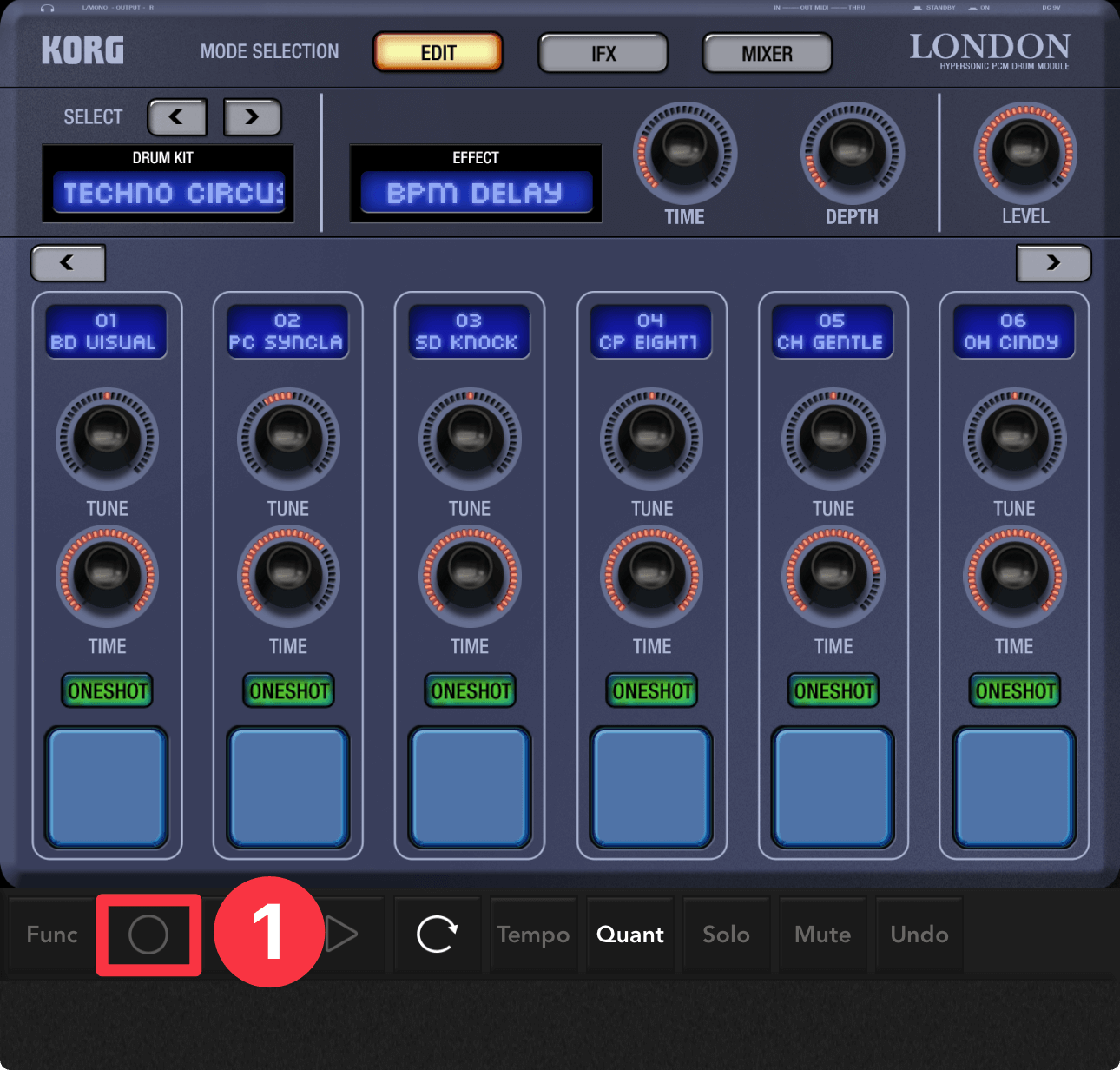Click the BPM DELAY effect display
1120x1070 pixels.
[x=476, y=192]
